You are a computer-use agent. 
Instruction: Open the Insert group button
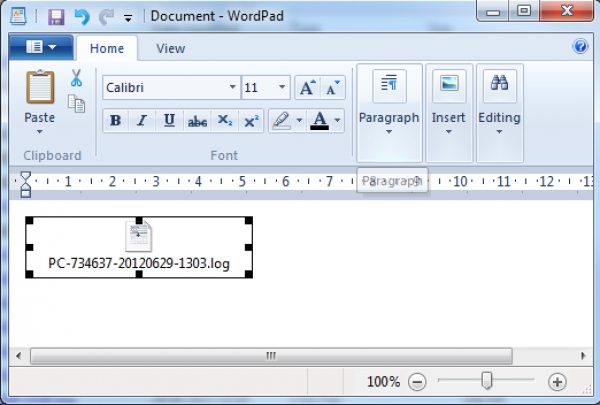[449, 113]
